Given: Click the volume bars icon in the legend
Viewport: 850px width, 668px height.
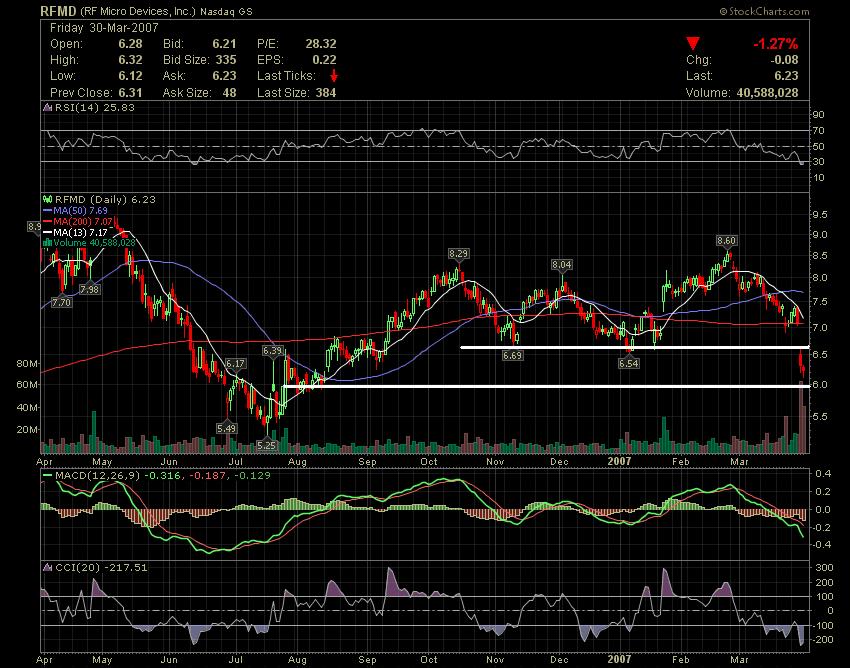Looking at the screenshot, I should click(47, 243).
